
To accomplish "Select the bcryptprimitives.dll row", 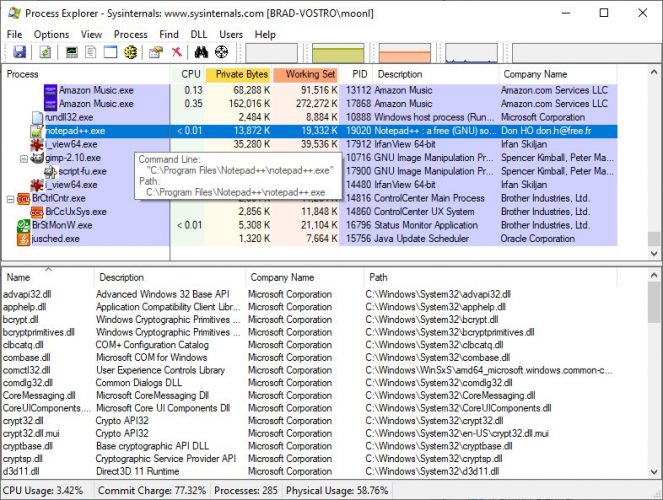I will [x=310, y=333].
